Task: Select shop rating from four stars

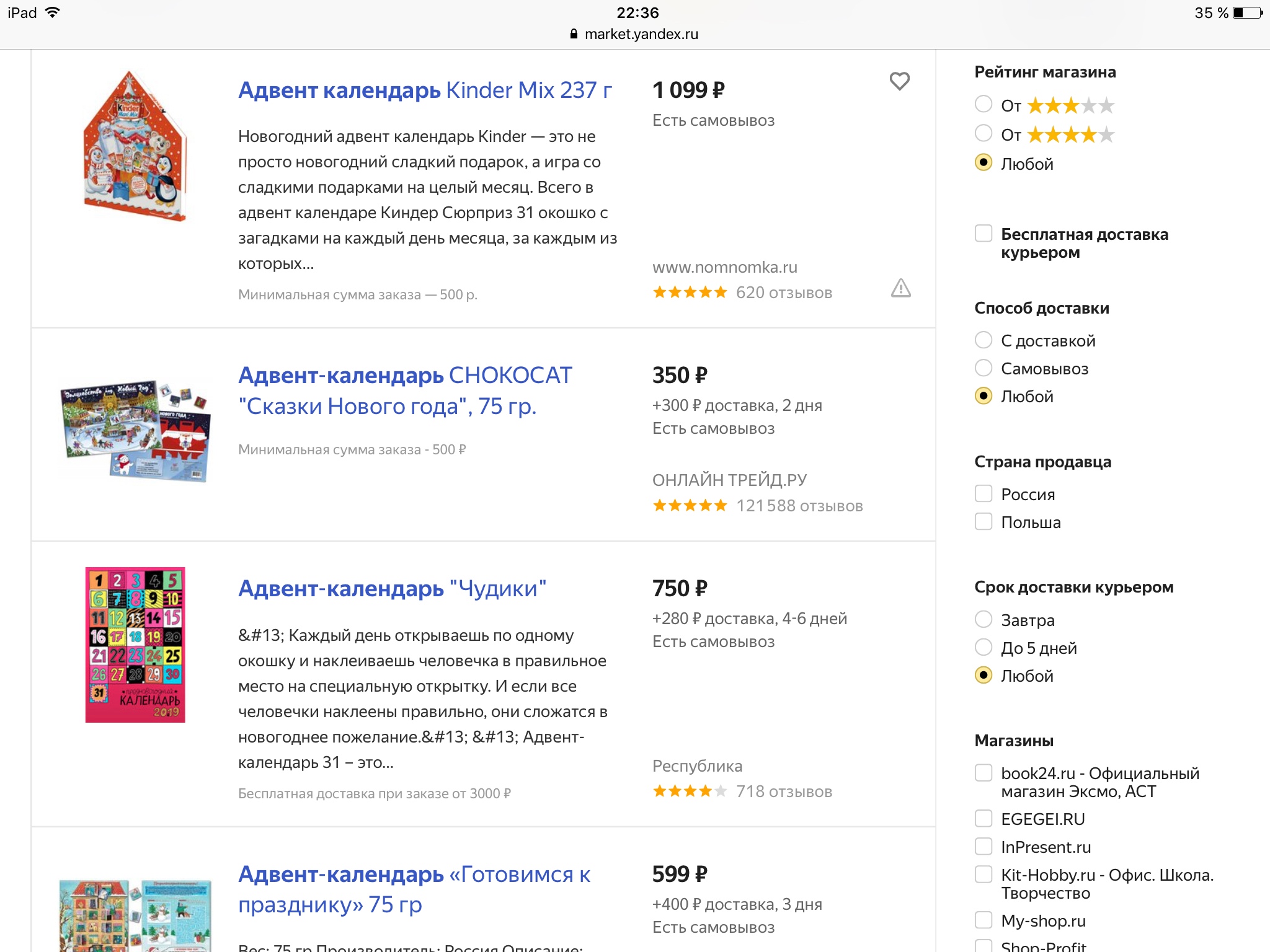Action: coord(984,133)
